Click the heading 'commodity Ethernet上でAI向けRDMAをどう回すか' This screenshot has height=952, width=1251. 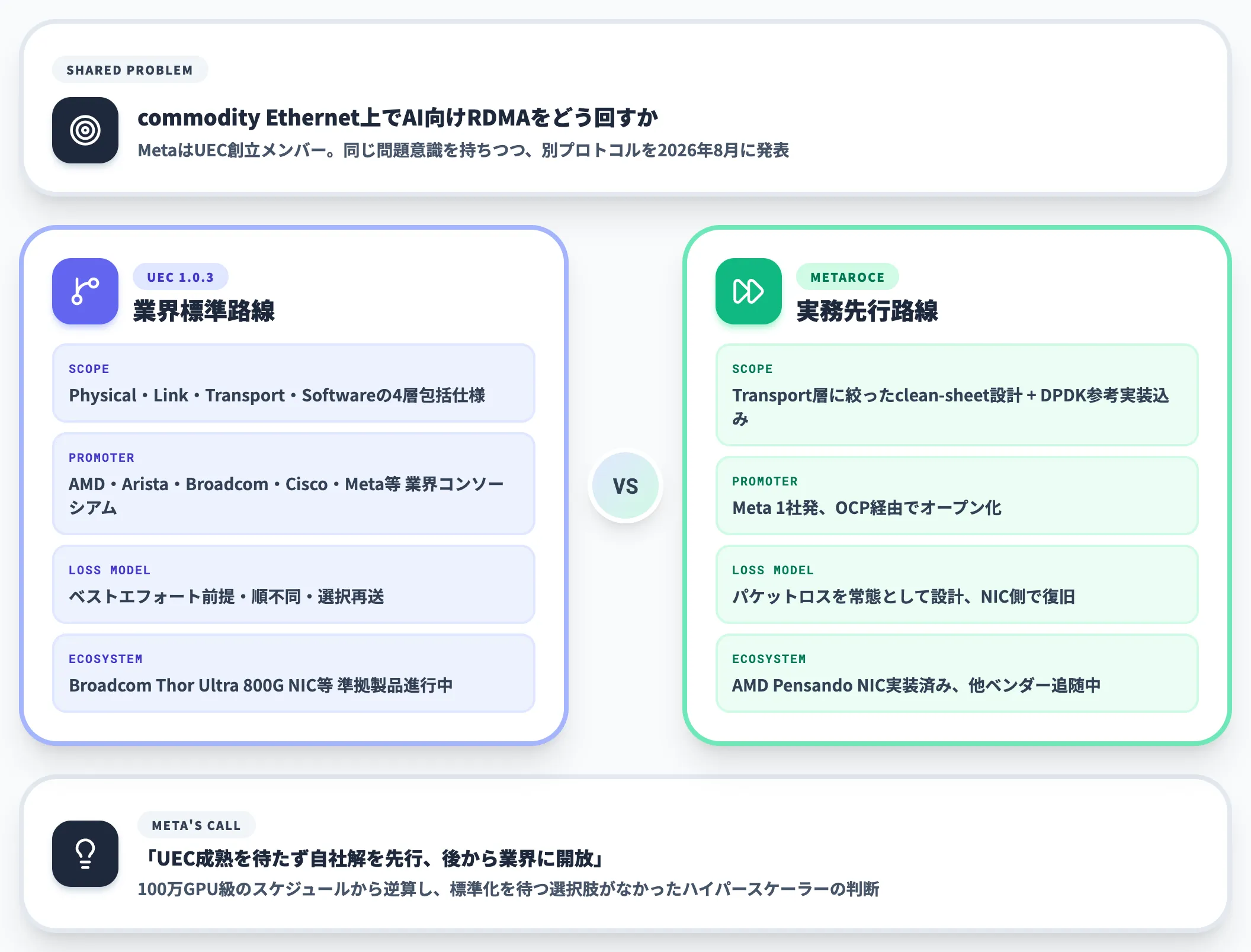397,117
